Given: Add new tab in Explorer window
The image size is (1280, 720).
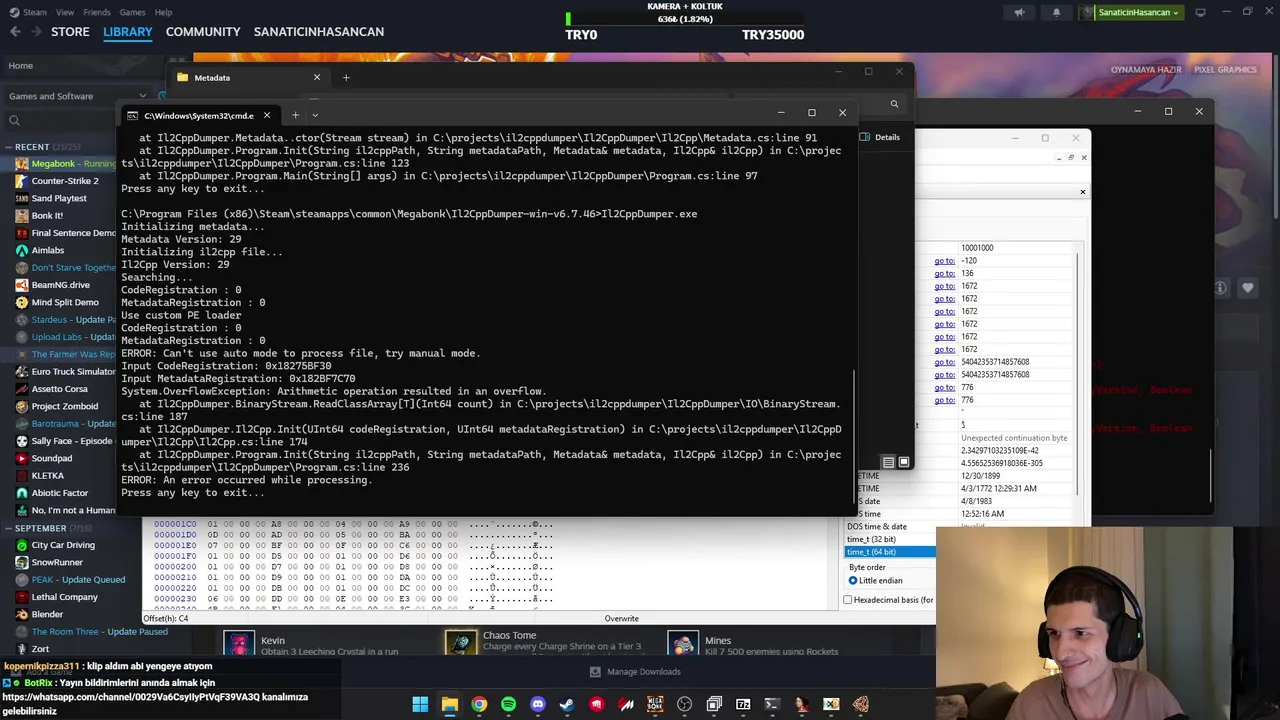Looking at the screenshot, I should 346,77.
